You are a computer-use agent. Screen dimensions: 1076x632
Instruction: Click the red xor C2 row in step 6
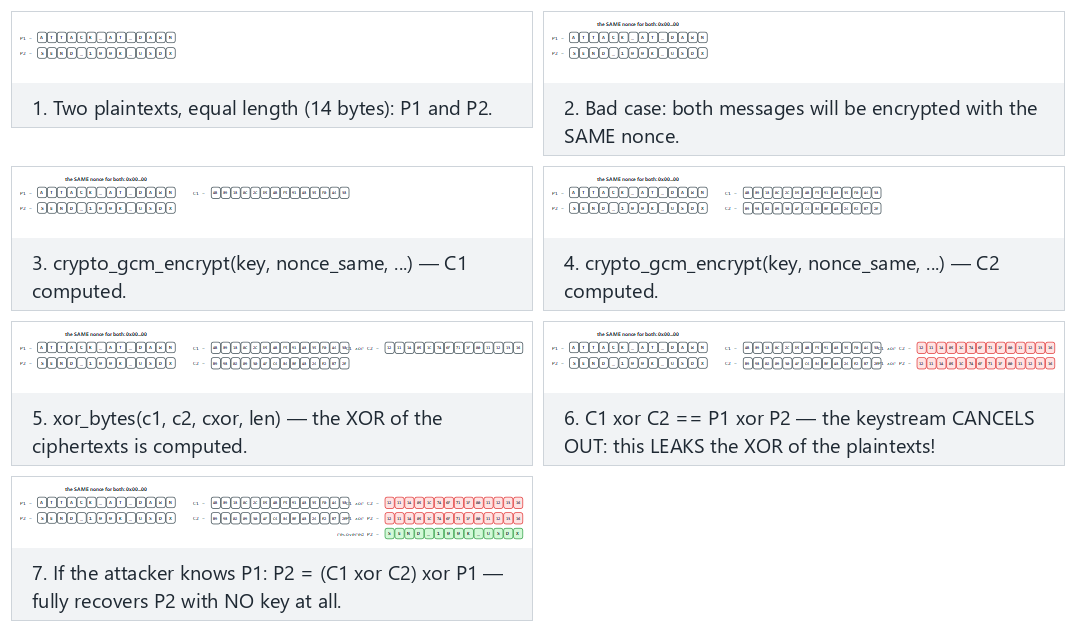(985, 348)
